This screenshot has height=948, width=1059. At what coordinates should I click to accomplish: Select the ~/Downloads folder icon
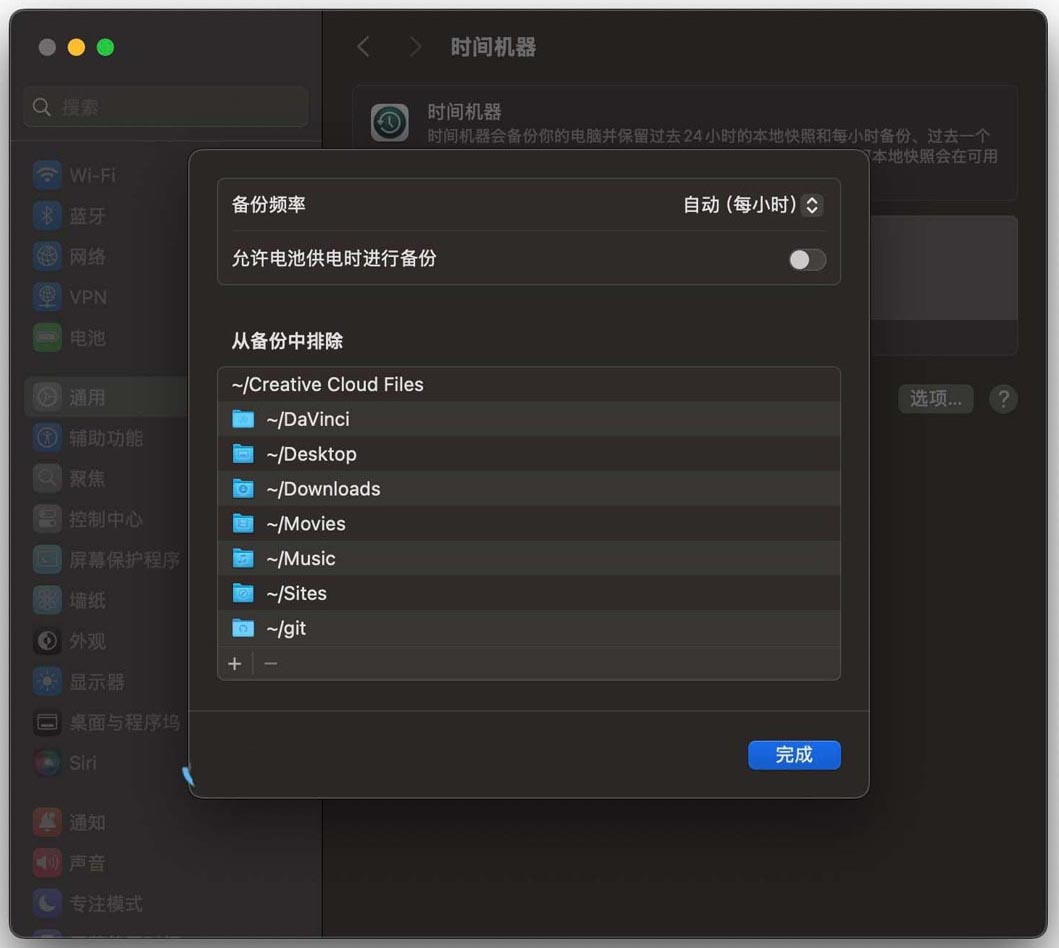243,489
